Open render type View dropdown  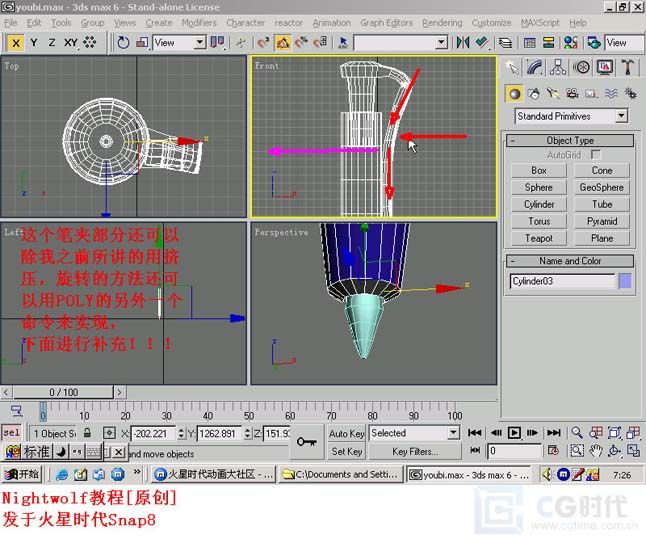click(x=624, y=43)
